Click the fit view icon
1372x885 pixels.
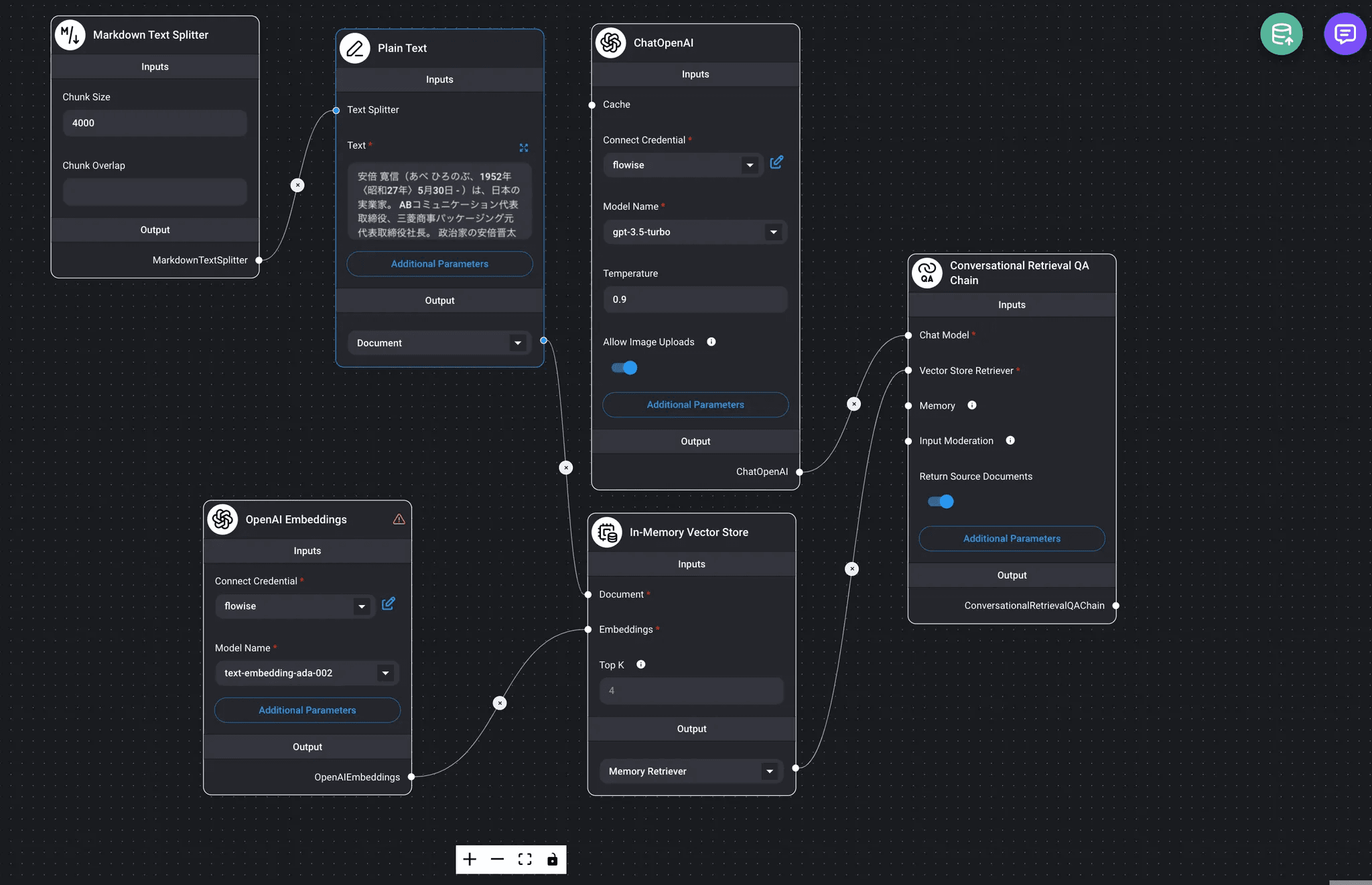tap(525, 860)
